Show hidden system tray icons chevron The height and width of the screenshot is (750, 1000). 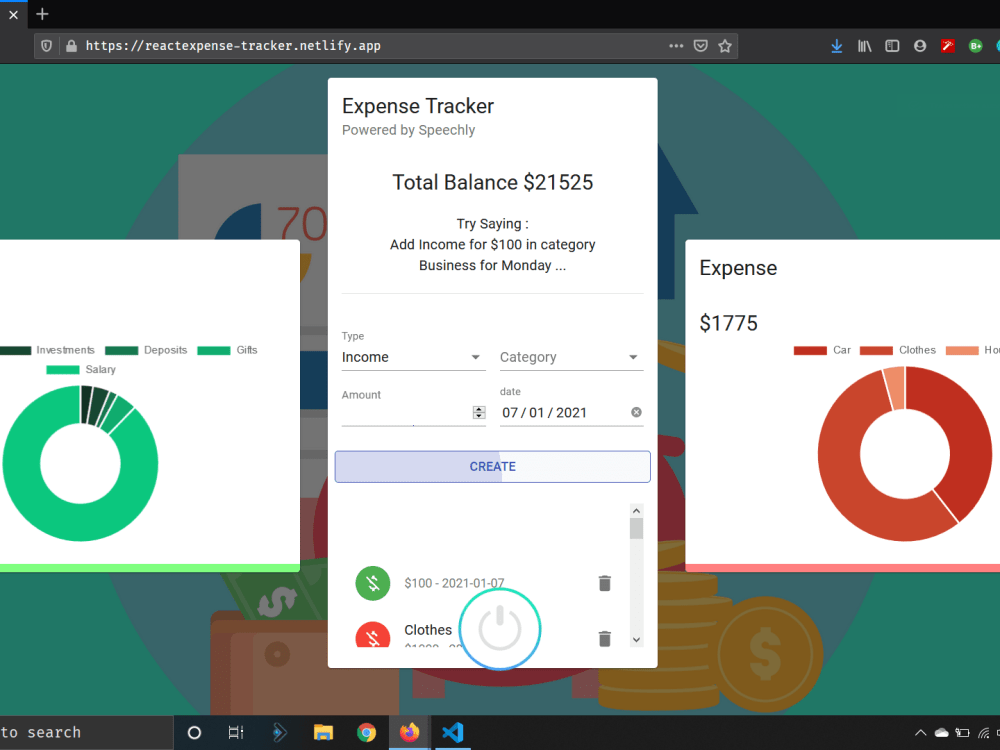click(920, 733)
